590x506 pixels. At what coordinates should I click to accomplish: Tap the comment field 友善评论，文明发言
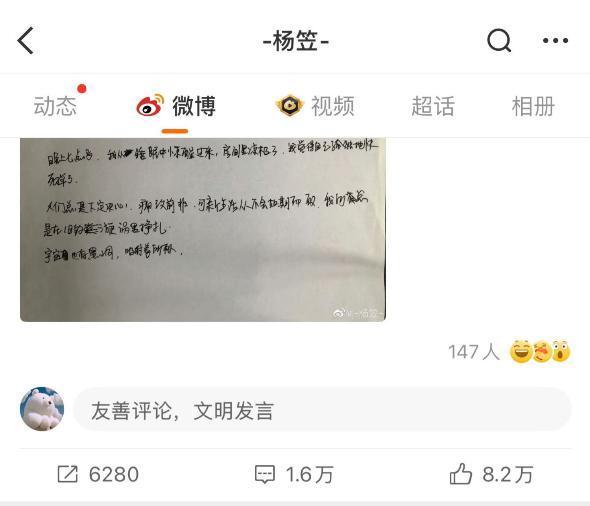pos(322,409)
